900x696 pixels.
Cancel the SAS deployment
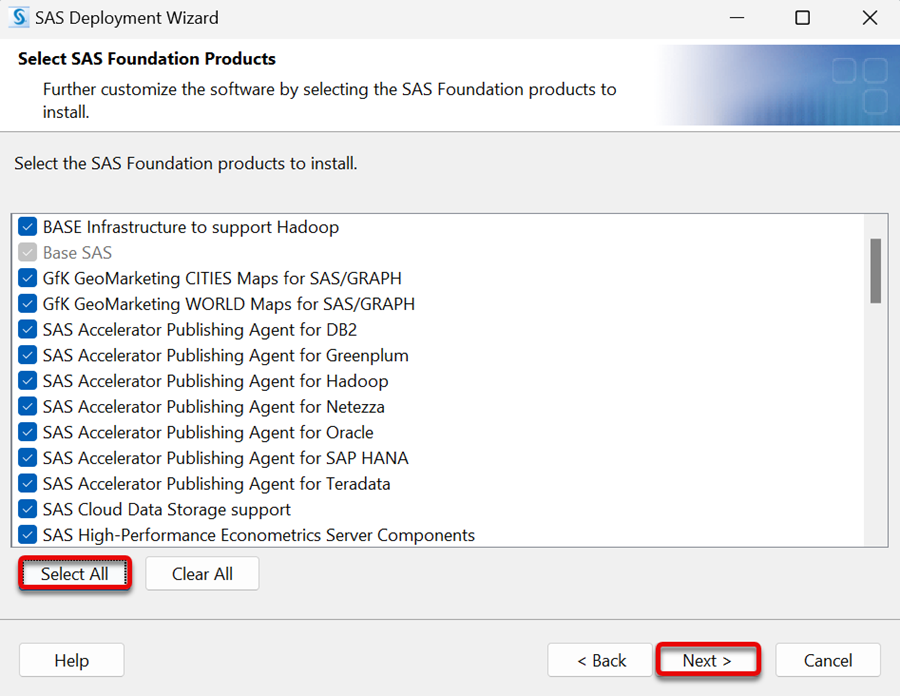pyautogui.click(x=828, y=660)
